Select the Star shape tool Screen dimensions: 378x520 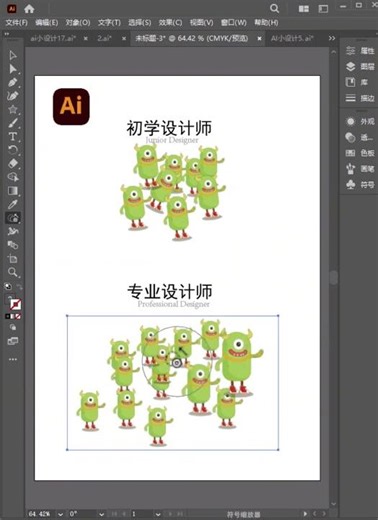point(13,109)
